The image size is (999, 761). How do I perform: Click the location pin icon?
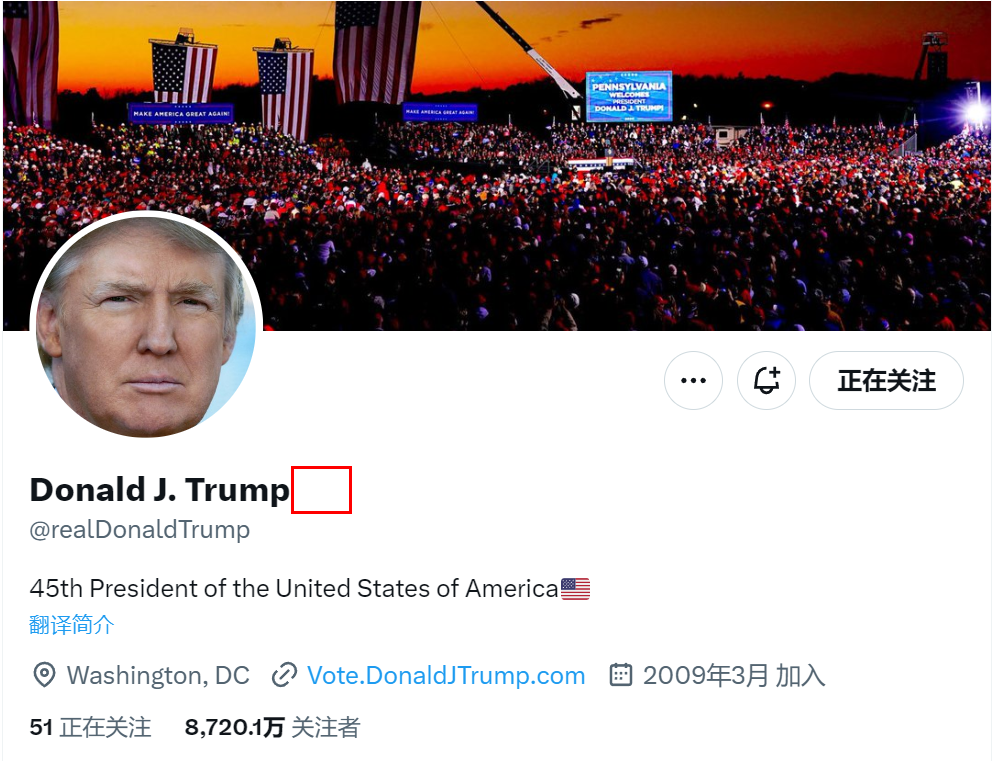pyautogui.click(x=44, y=675)
